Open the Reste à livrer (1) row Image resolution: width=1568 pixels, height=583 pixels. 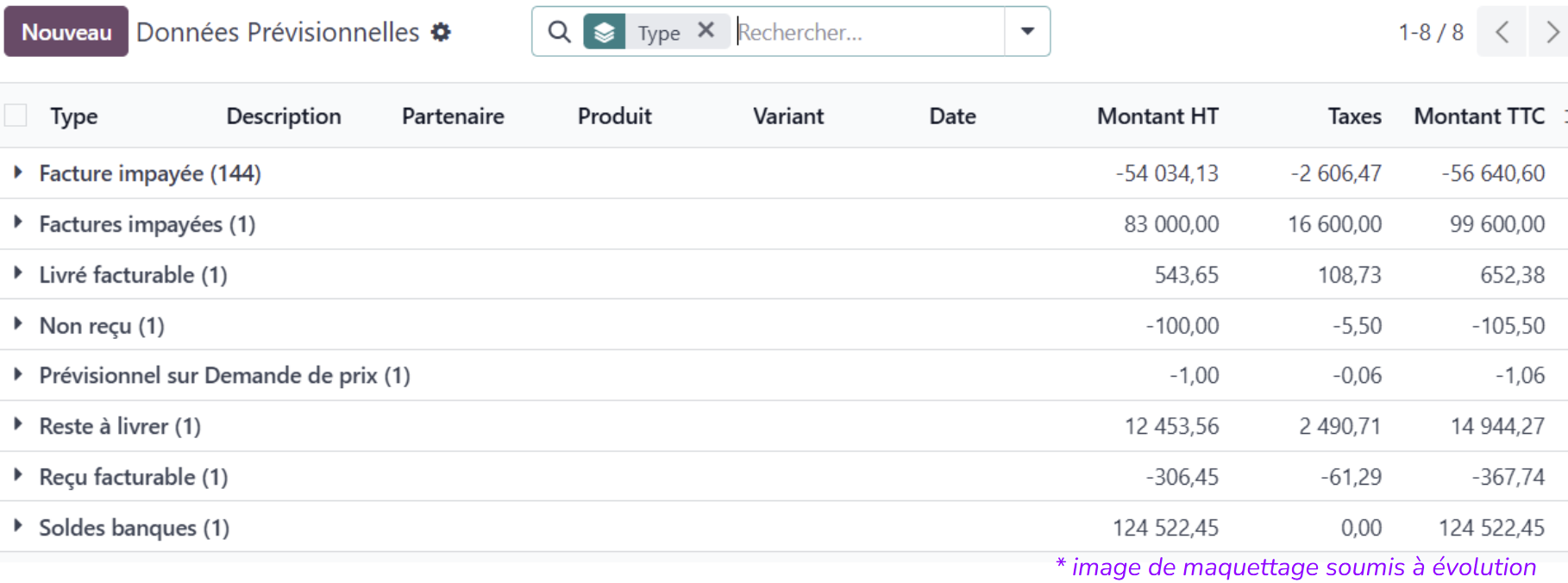point(120,426)
